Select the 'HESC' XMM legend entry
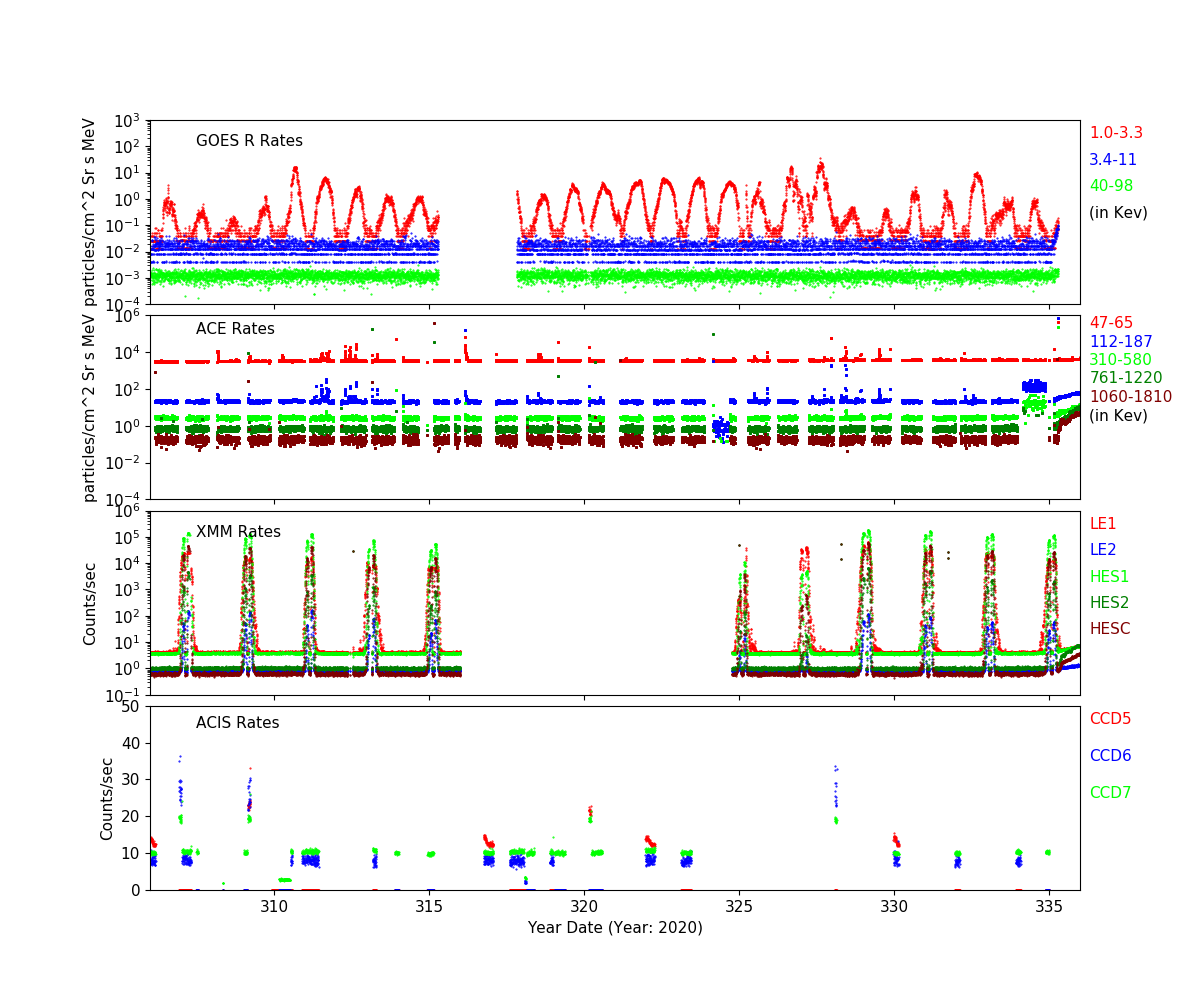The height and width of the screenshot is (1000, 1200). [1110, 629]
